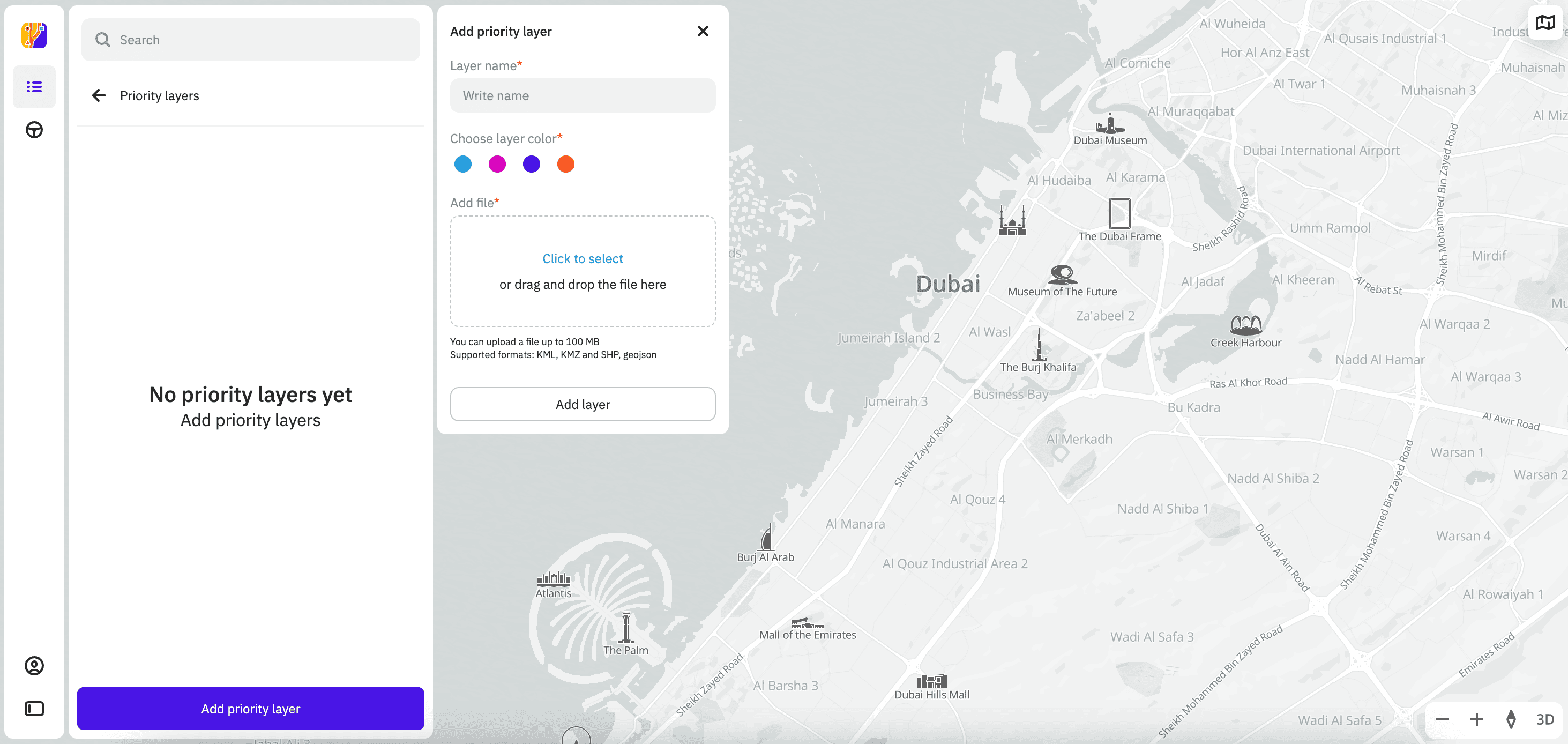This screenshot has width=1568, height=744.
Task: Toggle 3D map view
Action: coord(1544,719)
